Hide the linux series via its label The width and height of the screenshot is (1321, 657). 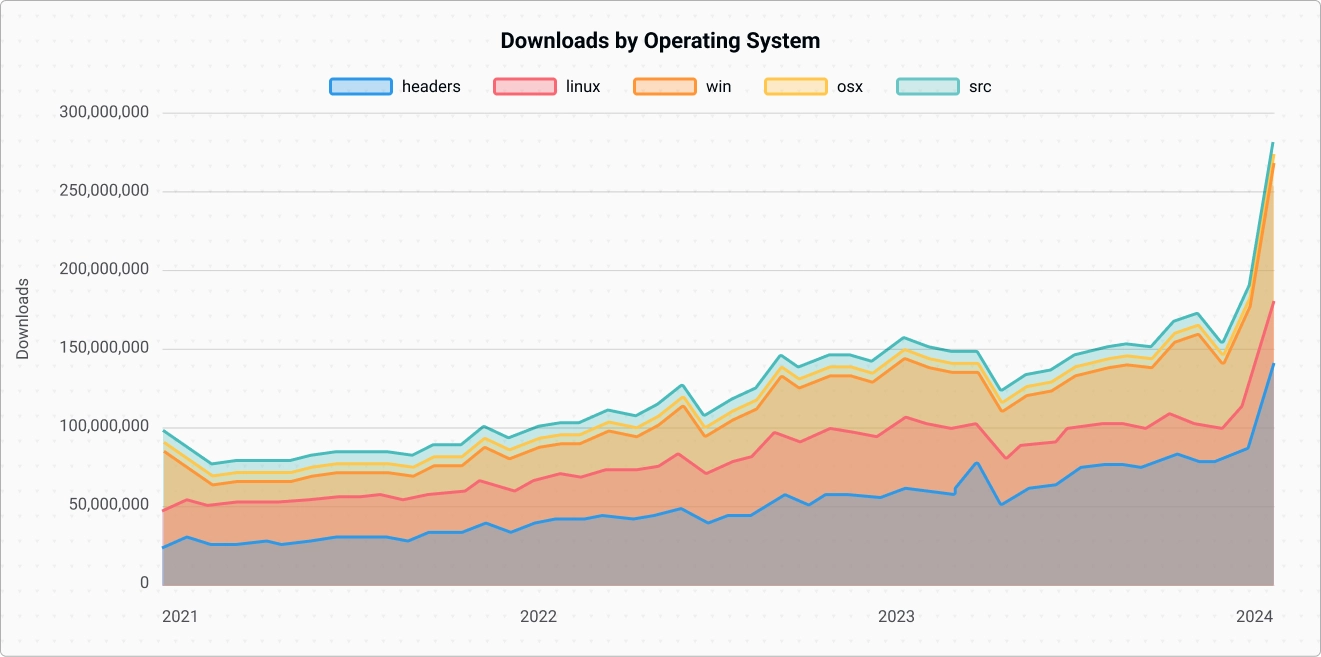point(583,87)
